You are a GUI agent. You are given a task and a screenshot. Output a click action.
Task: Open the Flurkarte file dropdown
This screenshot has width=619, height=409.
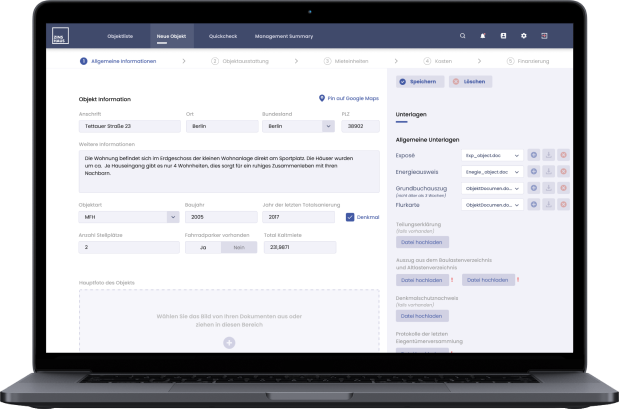[492, 204]
